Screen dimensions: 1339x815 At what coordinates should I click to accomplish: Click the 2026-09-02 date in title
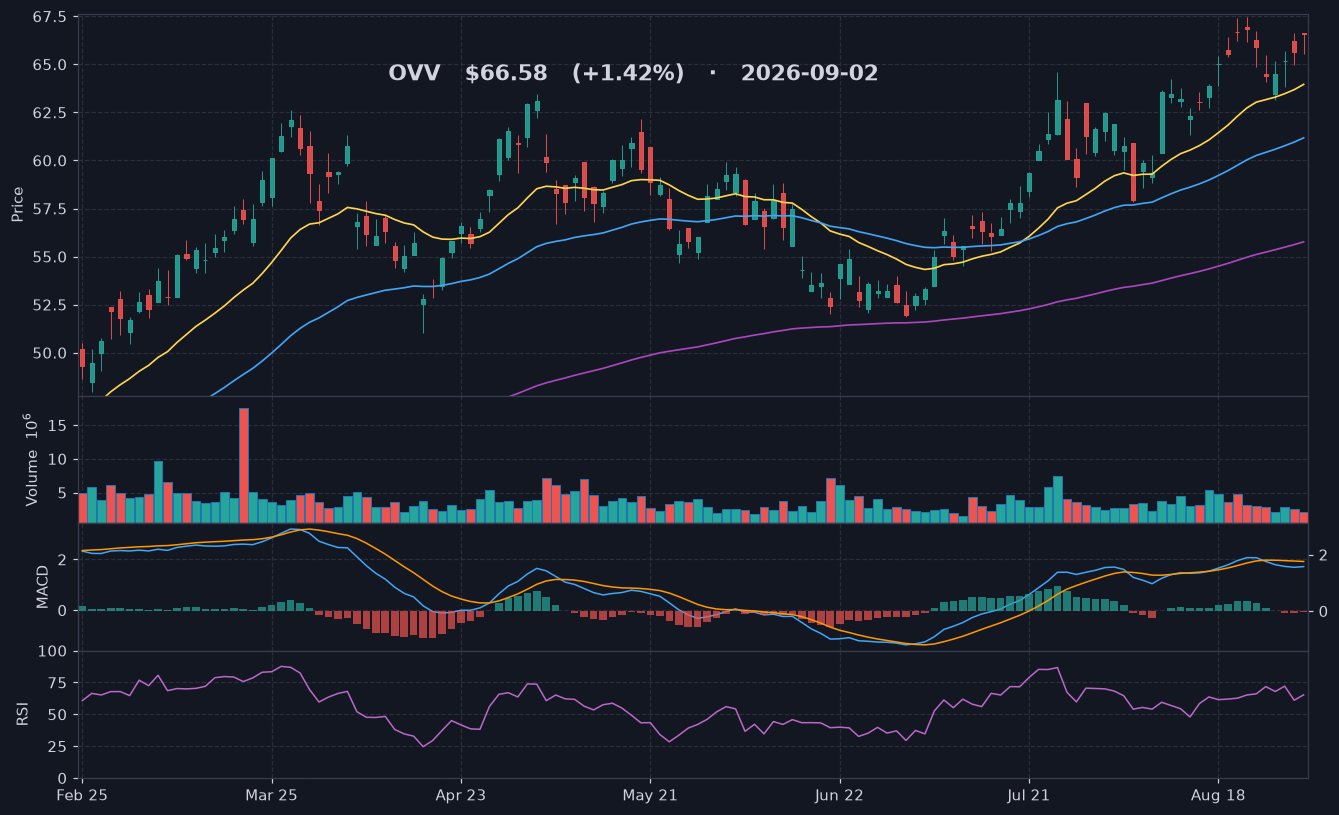(809, 74)
